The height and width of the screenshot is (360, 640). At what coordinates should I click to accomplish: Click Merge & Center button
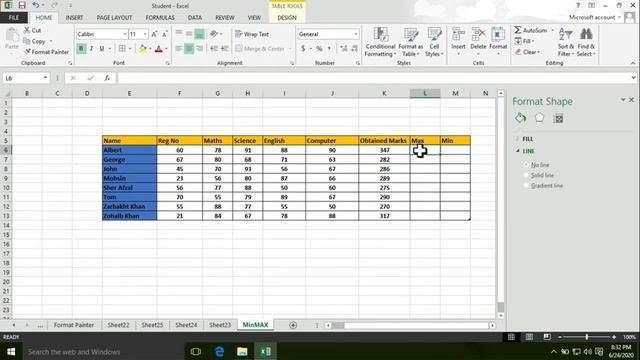(260, 49)
